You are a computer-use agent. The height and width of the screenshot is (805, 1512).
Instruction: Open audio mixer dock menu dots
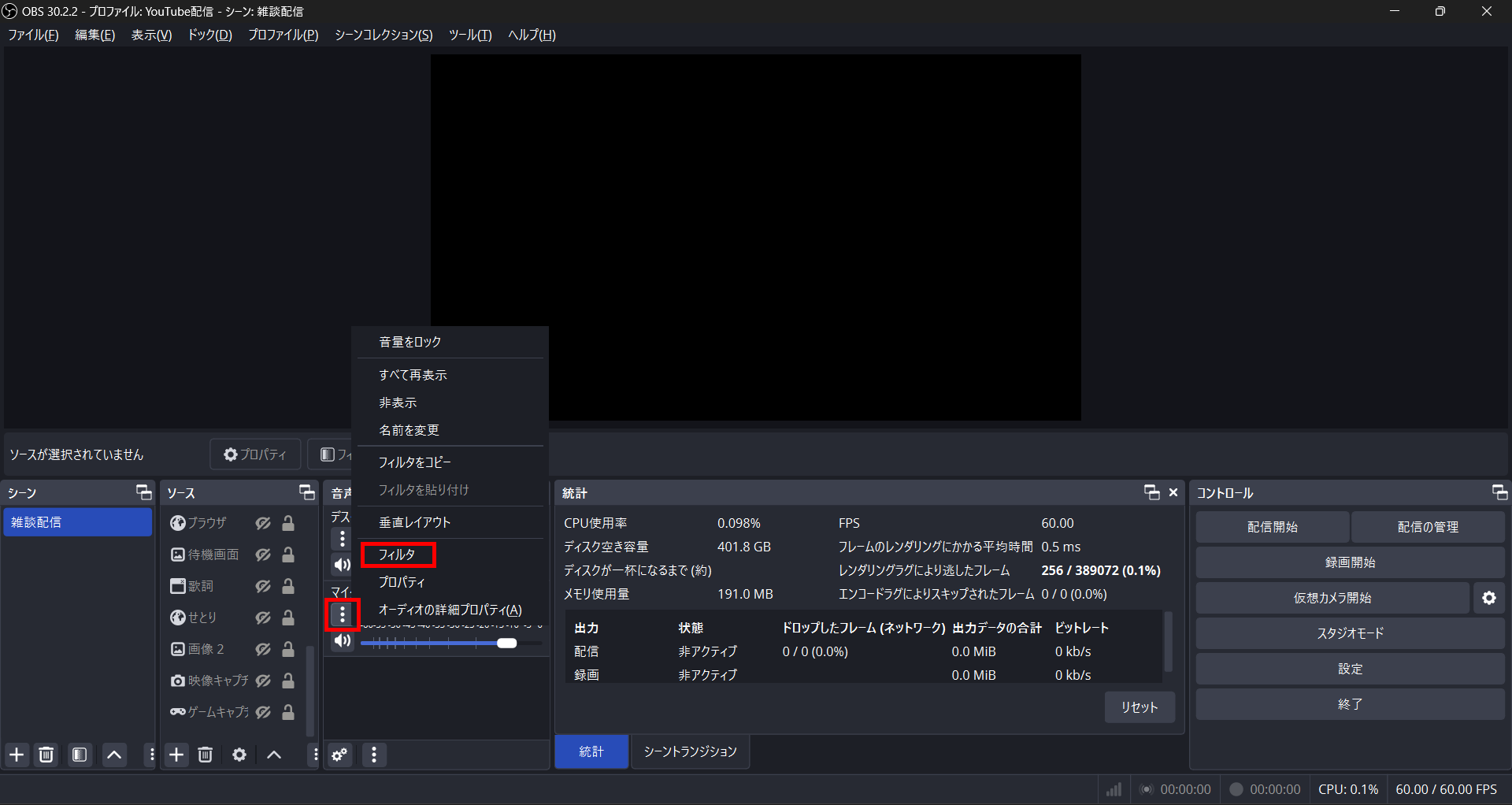click(x=374, y=755)
